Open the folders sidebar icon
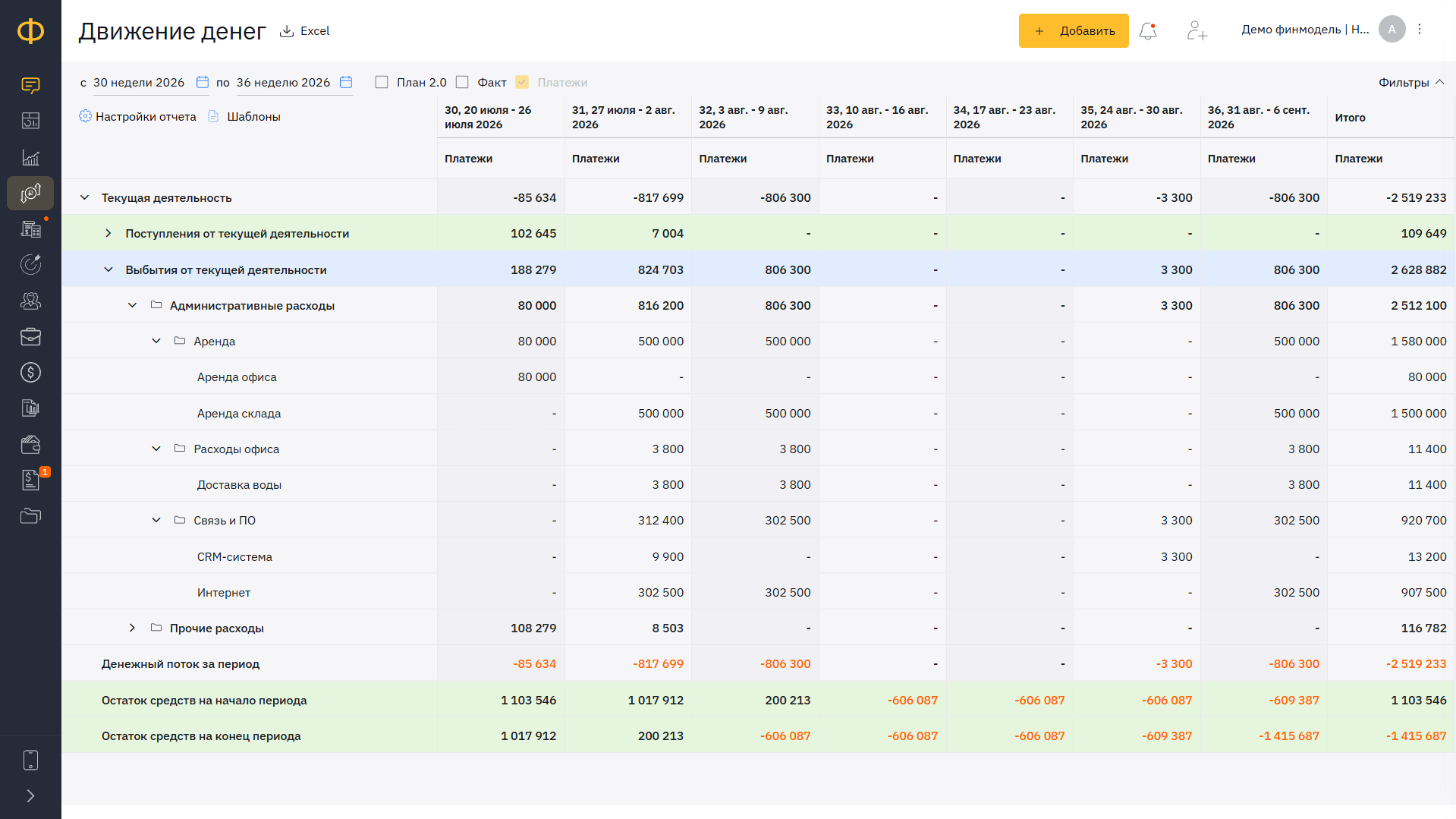 pyautogui.click(x=30, y=516)
